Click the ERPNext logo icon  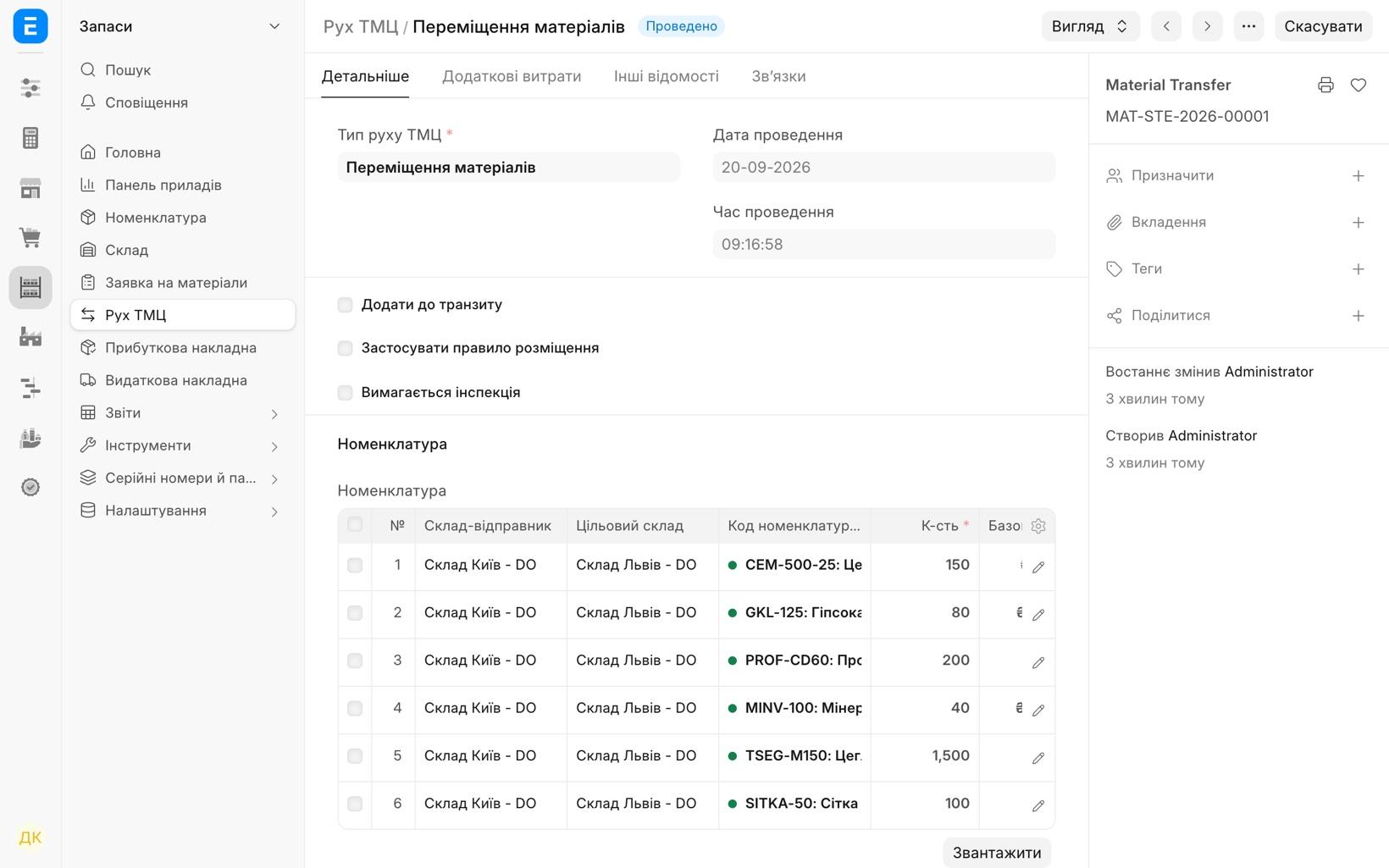coord(30,26)
